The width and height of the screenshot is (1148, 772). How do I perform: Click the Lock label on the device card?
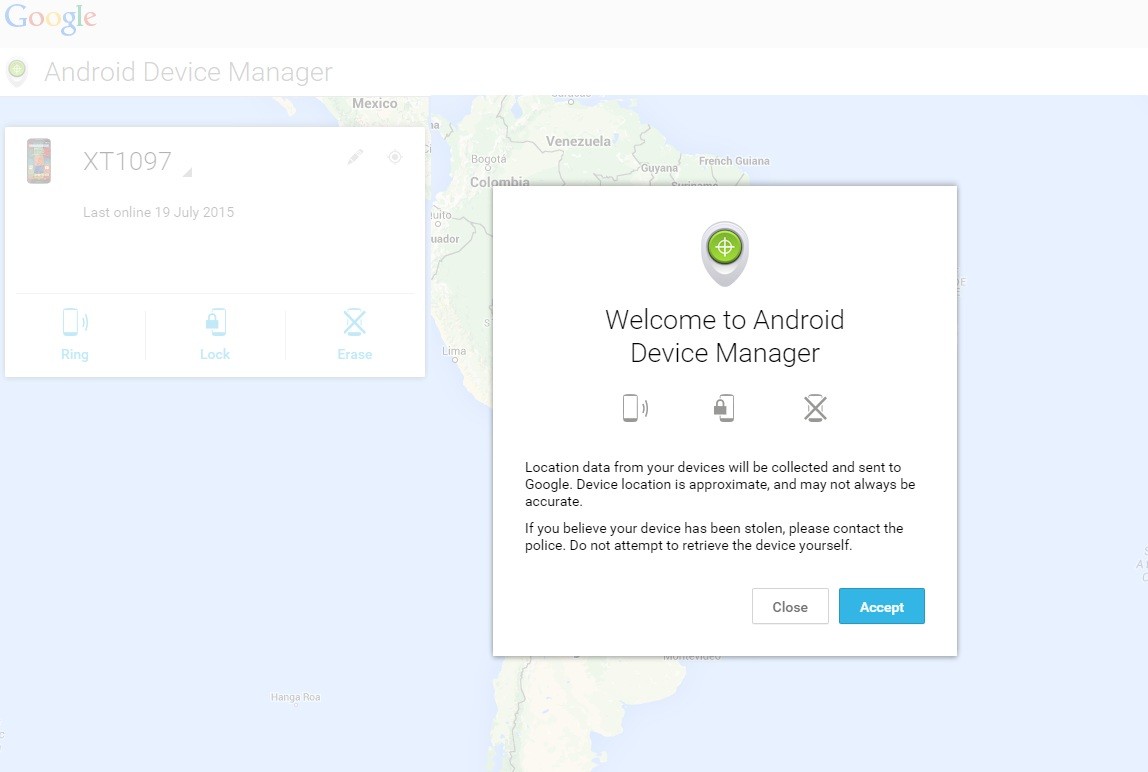[x=214, y=354]
